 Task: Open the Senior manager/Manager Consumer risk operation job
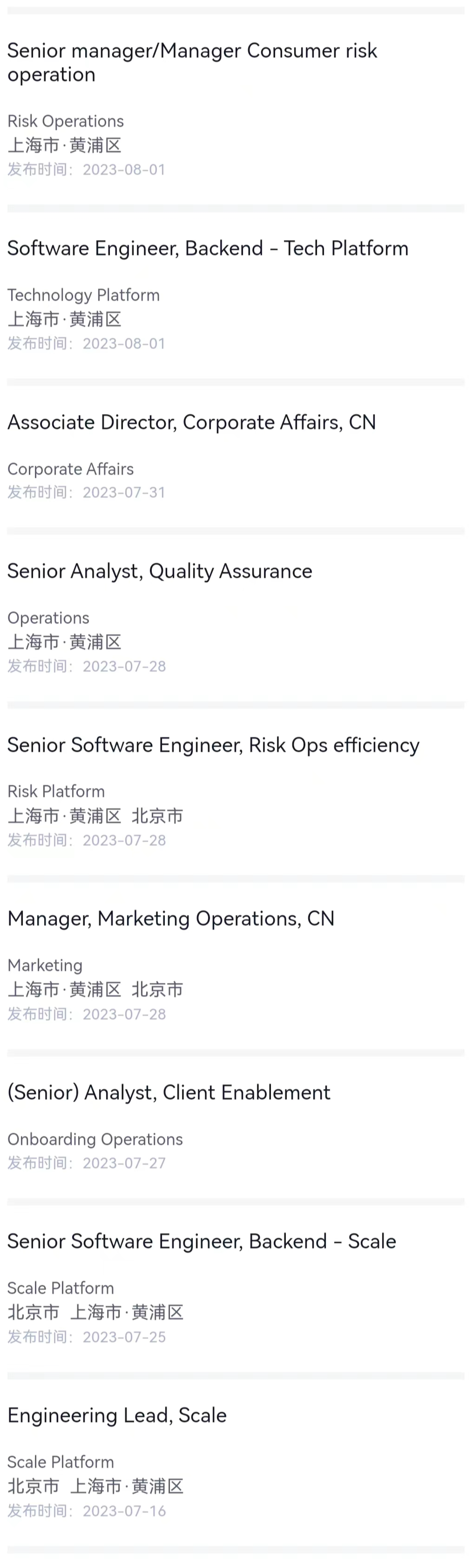click(192, 62)
